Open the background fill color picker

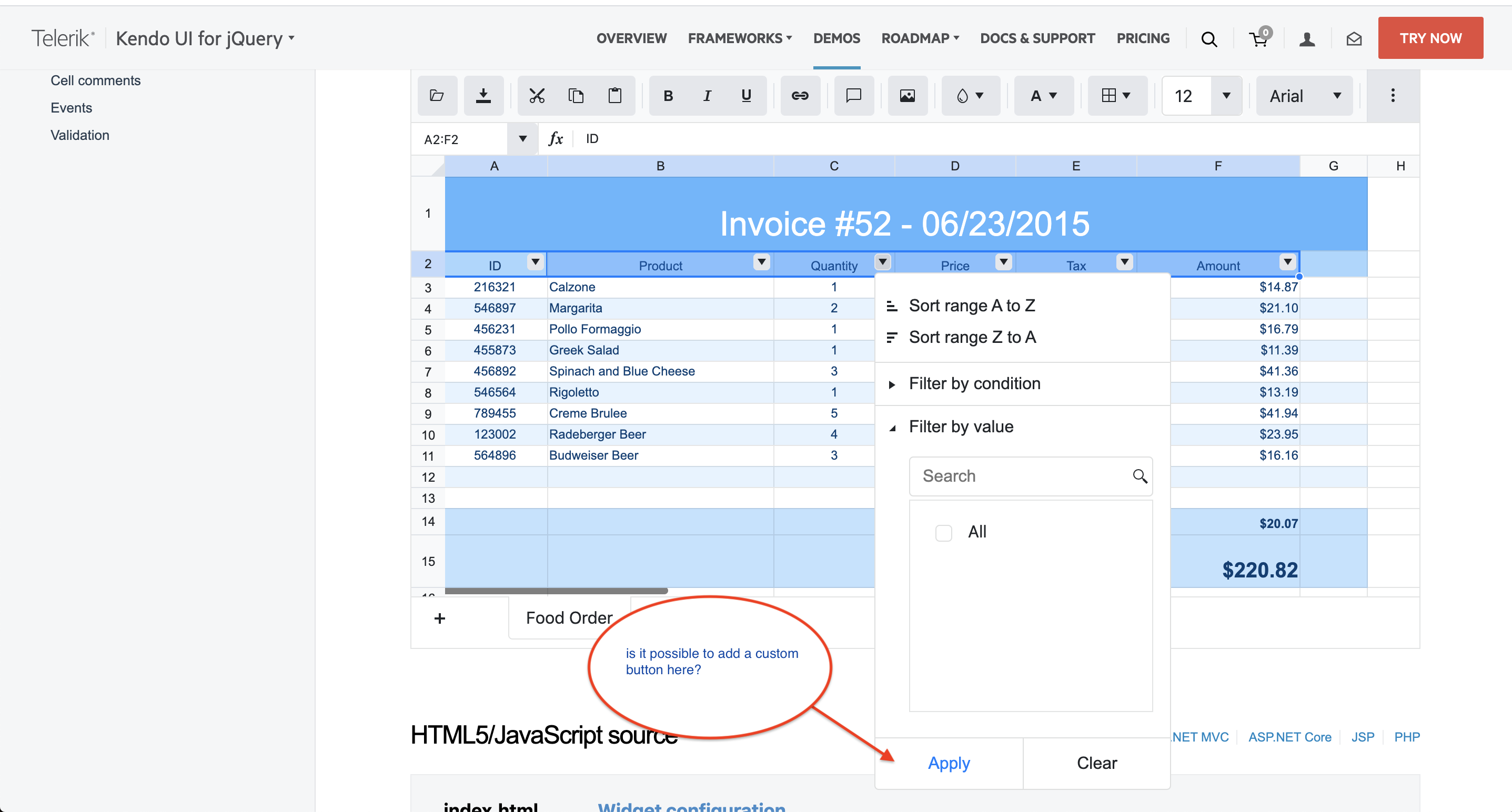click(970, 96)
